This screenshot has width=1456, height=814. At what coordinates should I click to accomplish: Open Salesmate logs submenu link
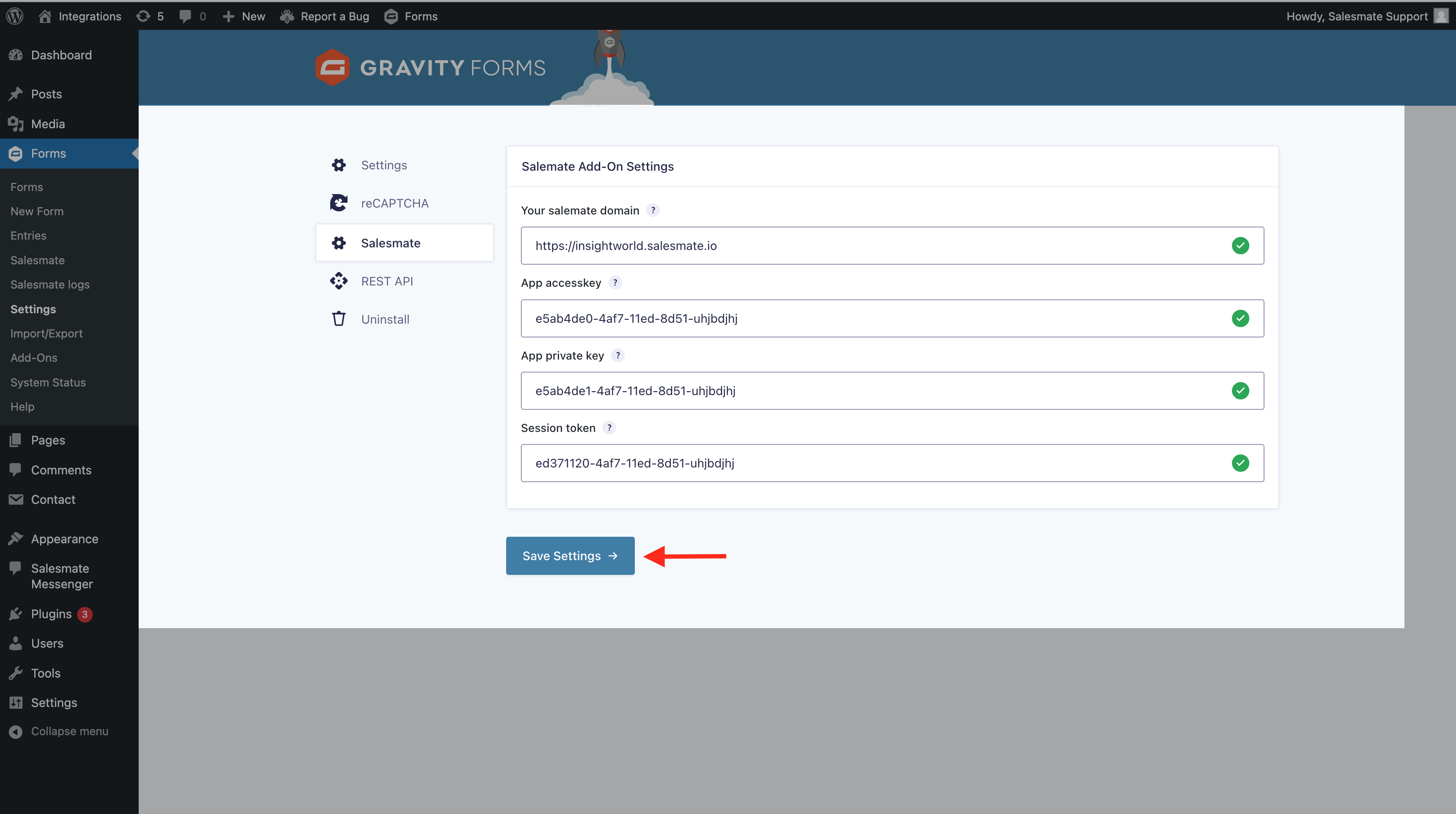[x=50, y=284]
